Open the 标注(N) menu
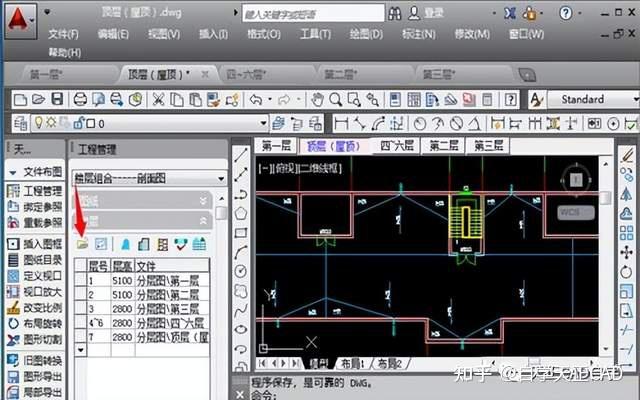This screenshot has height=400, width=640. click(418, 33)
